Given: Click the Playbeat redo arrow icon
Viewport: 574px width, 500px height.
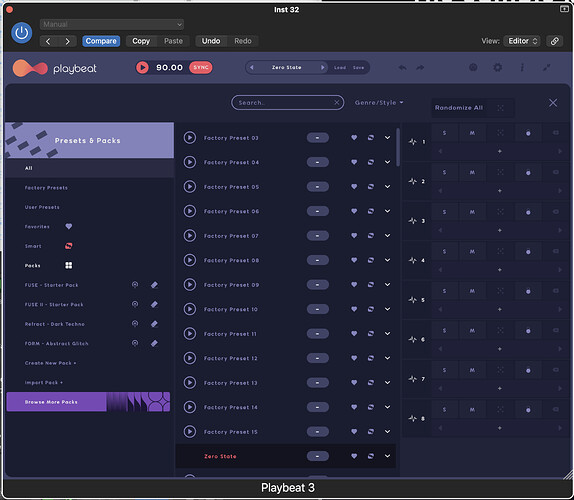Looking at the screenshot, I should [x=420, y=67].
